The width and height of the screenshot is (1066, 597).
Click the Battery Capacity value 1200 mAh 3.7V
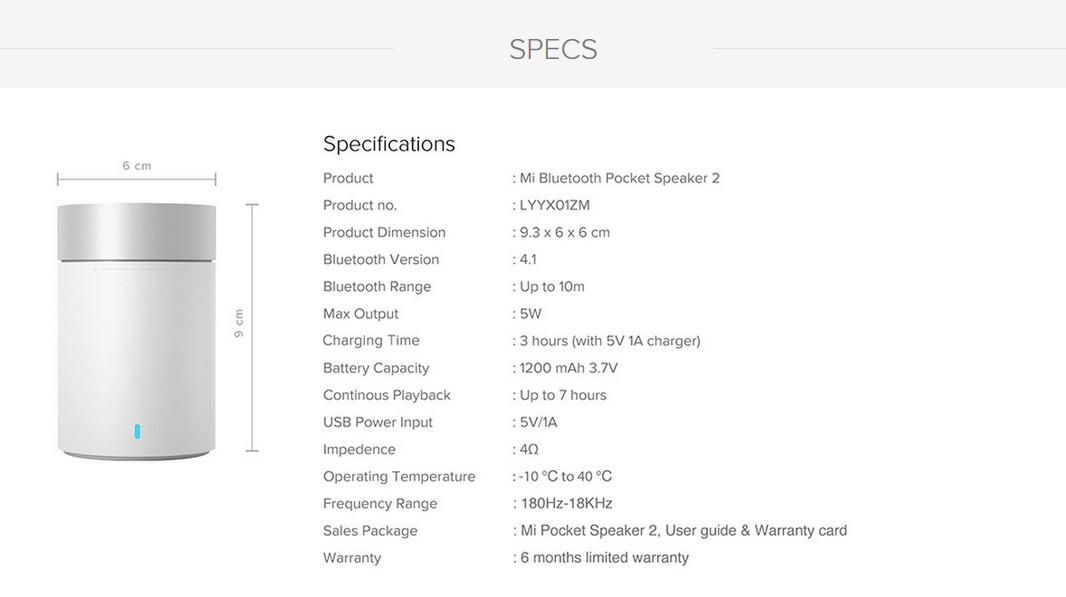(568, 368)
